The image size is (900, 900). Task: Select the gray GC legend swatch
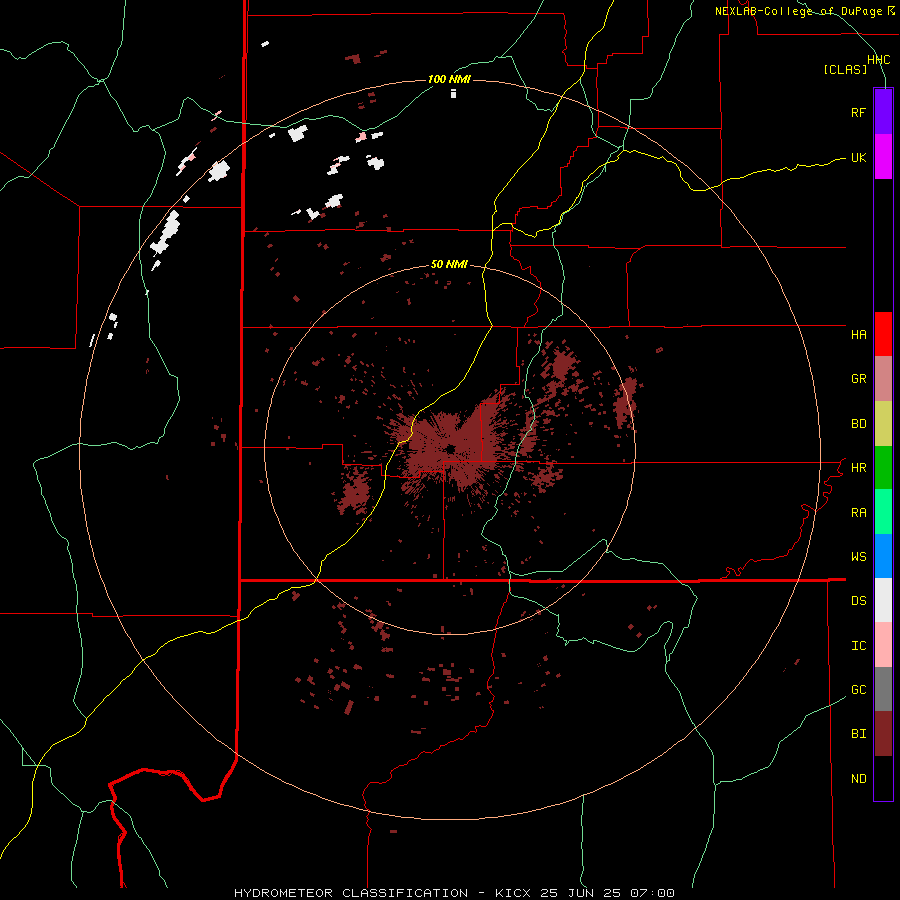(x=883, y=689)
